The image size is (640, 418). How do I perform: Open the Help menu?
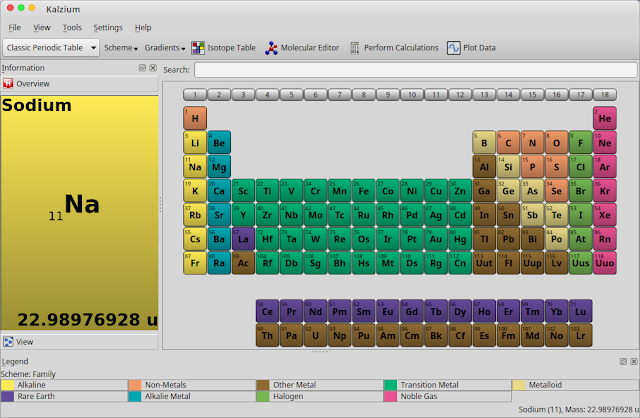tap(143, 27)
